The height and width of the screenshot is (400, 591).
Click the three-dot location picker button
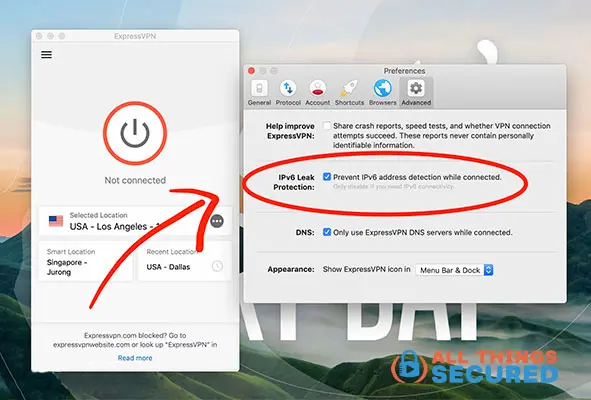tap(217, 221)
